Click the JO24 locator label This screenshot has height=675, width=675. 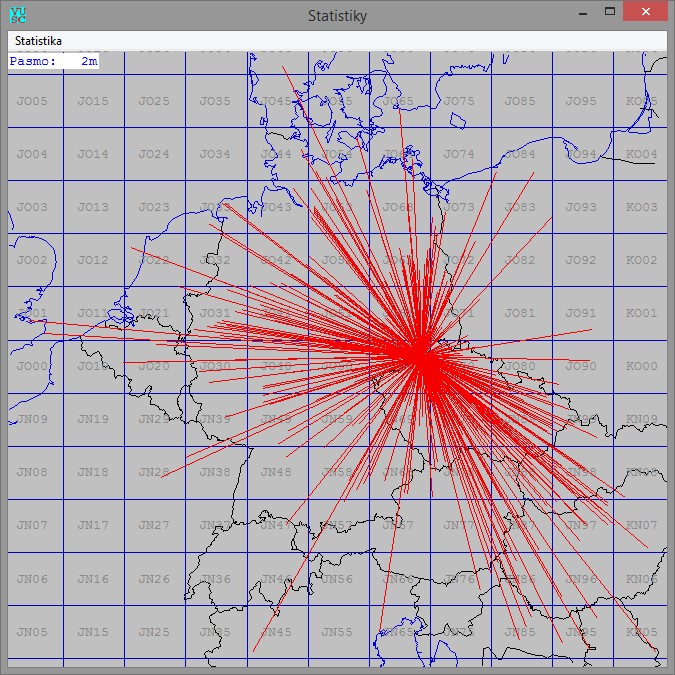click(154, 154)
